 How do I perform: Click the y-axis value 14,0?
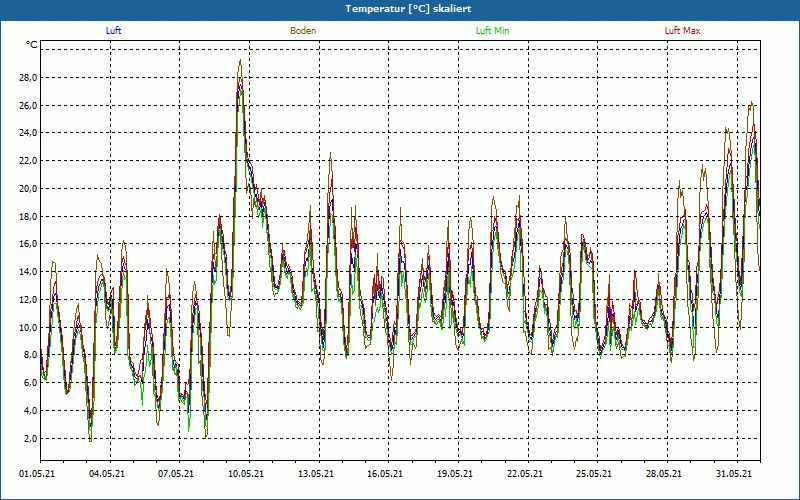28,272
